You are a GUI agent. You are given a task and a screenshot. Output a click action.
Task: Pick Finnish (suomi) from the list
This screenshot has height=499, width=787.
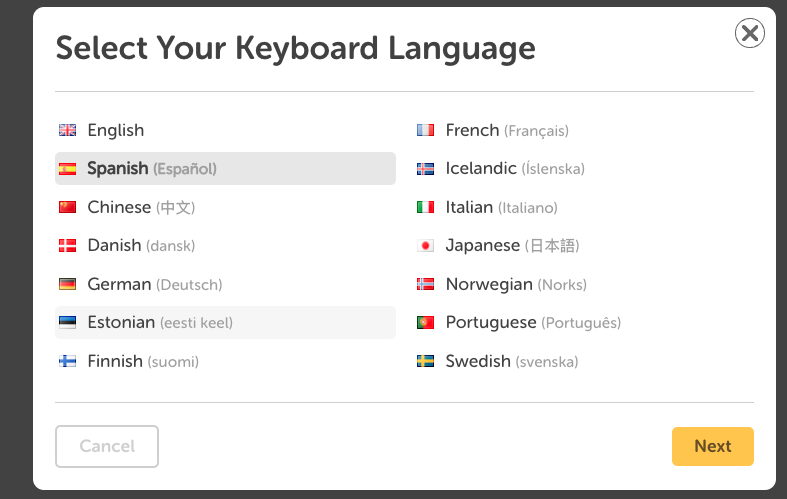click(225, 361)
